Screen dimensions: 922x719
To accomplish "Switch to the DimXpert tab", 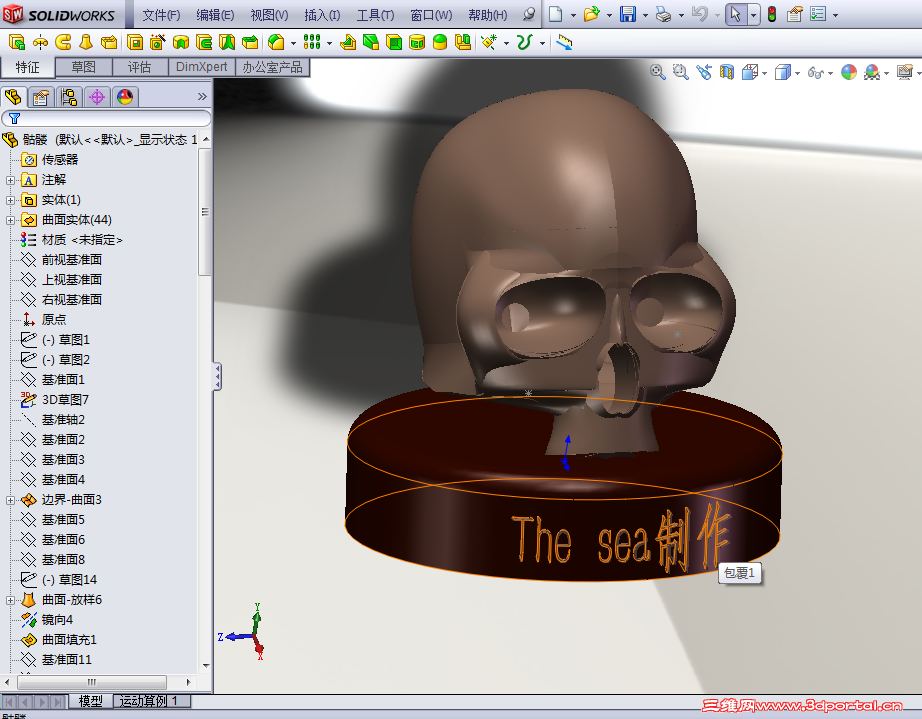I will (x=202, y=67).
